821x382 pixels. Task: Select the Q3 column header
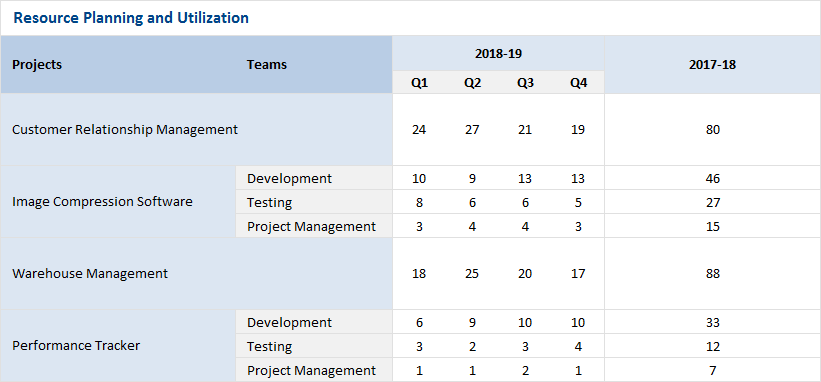(x=525, y=83)
